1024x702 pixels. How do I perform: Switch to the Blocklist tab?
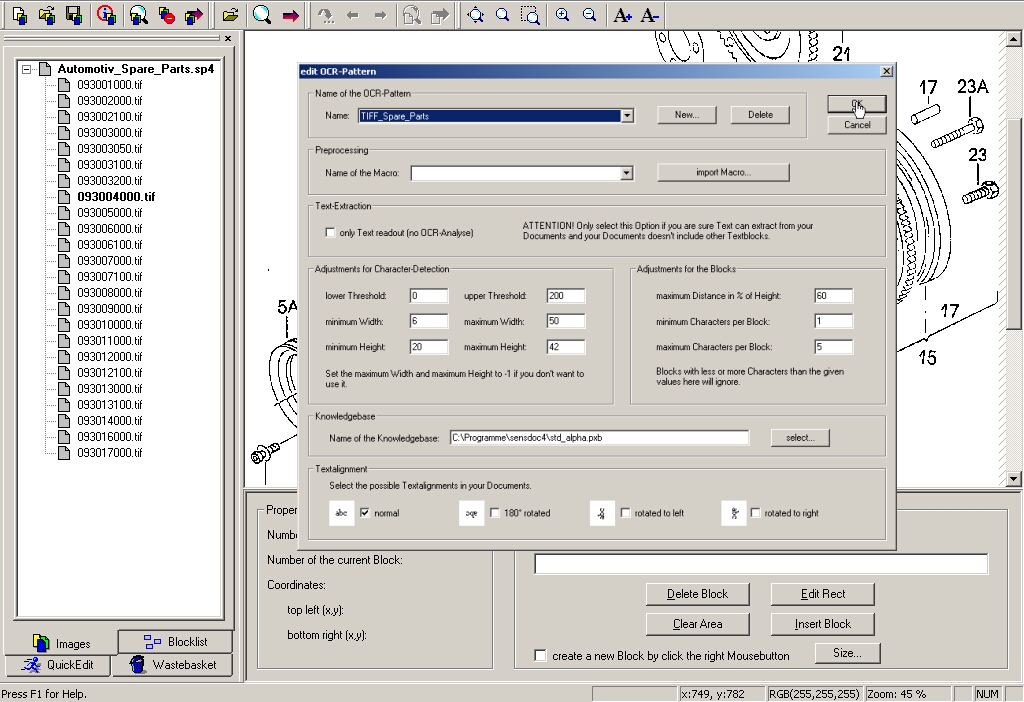pos(175,642)
